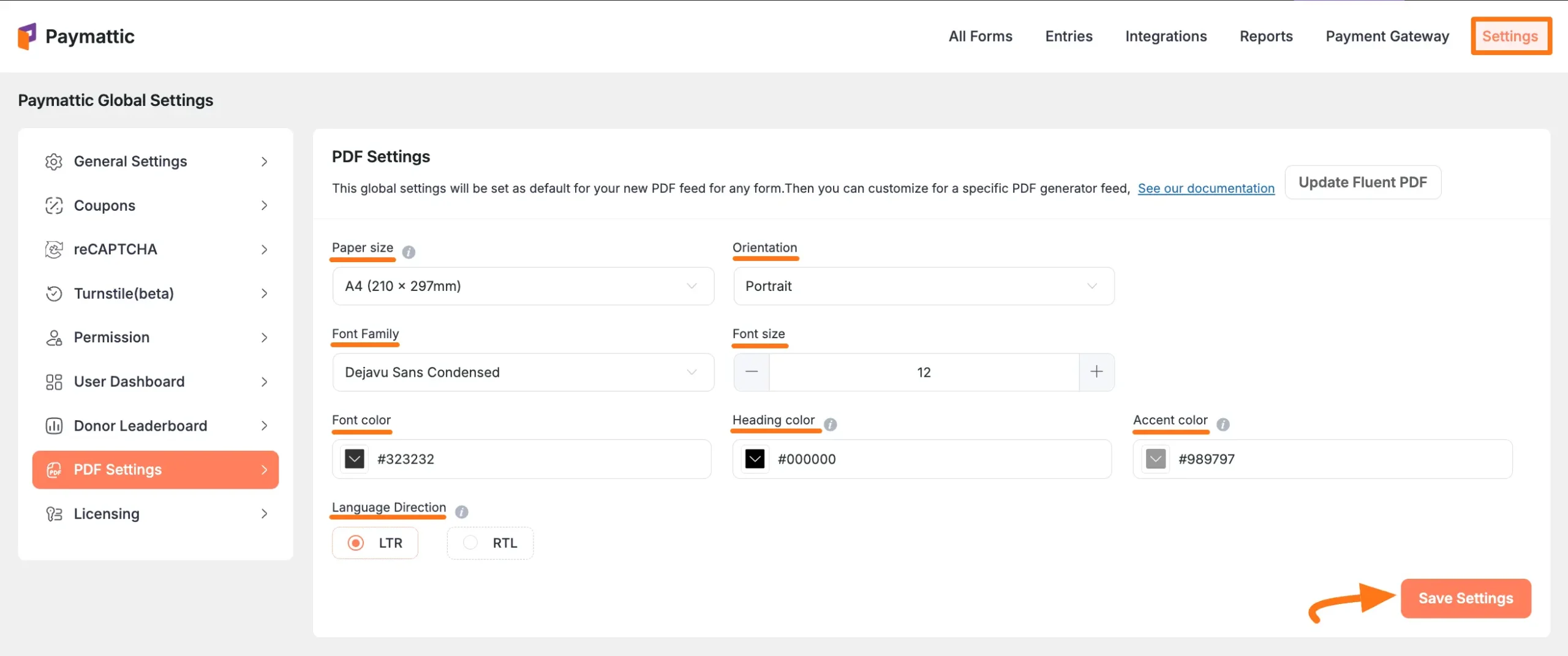Click the User Dashboard grid icon
Viewport: 1568px width, 656px height.
pyautogui.click(x=54, y=382)
